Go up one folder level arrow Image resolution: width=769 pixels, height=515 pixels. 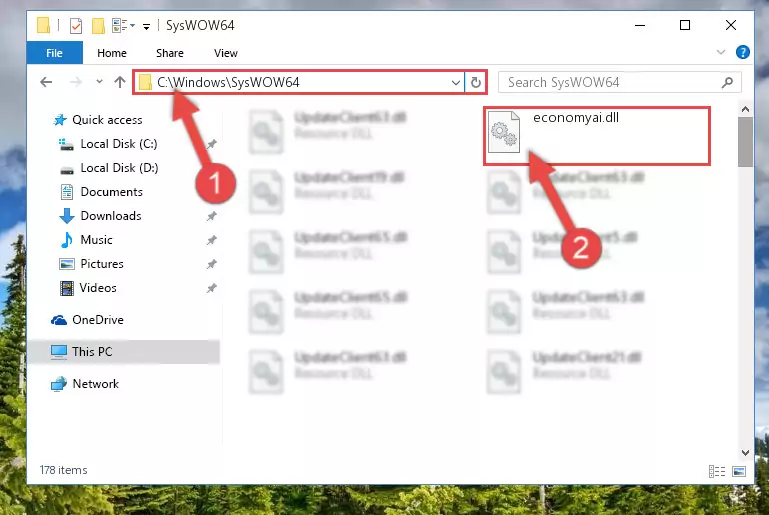tap(120, 82)
